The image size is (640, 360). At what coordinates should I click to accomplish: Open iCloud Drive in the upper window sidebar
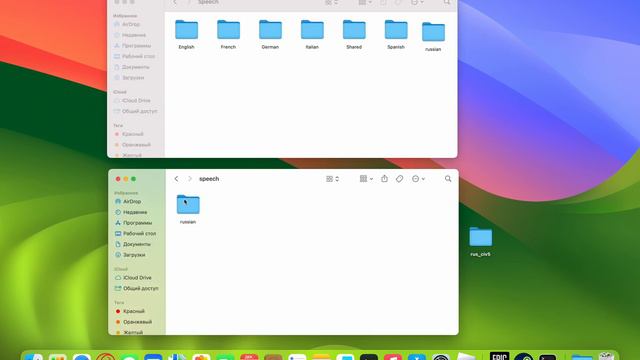point(135,100)
